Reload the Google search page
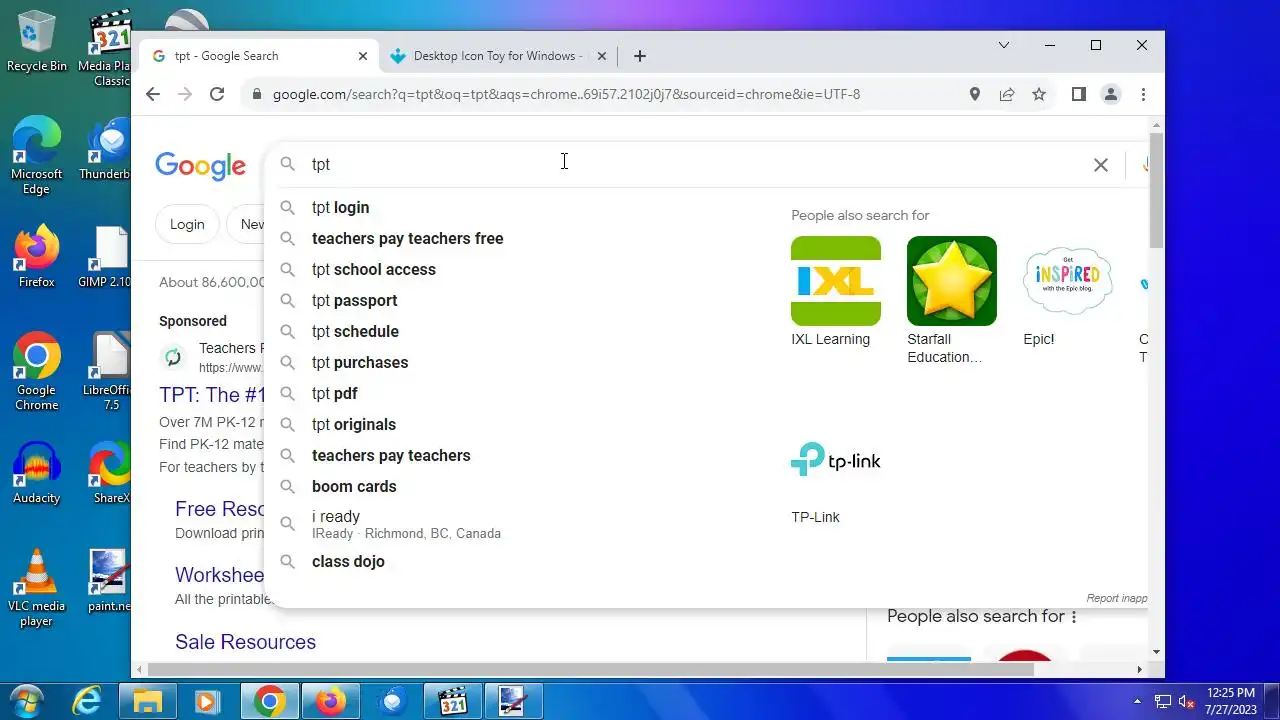Image resolution: width=1280 pixels, height=720 pixels. 217,94
